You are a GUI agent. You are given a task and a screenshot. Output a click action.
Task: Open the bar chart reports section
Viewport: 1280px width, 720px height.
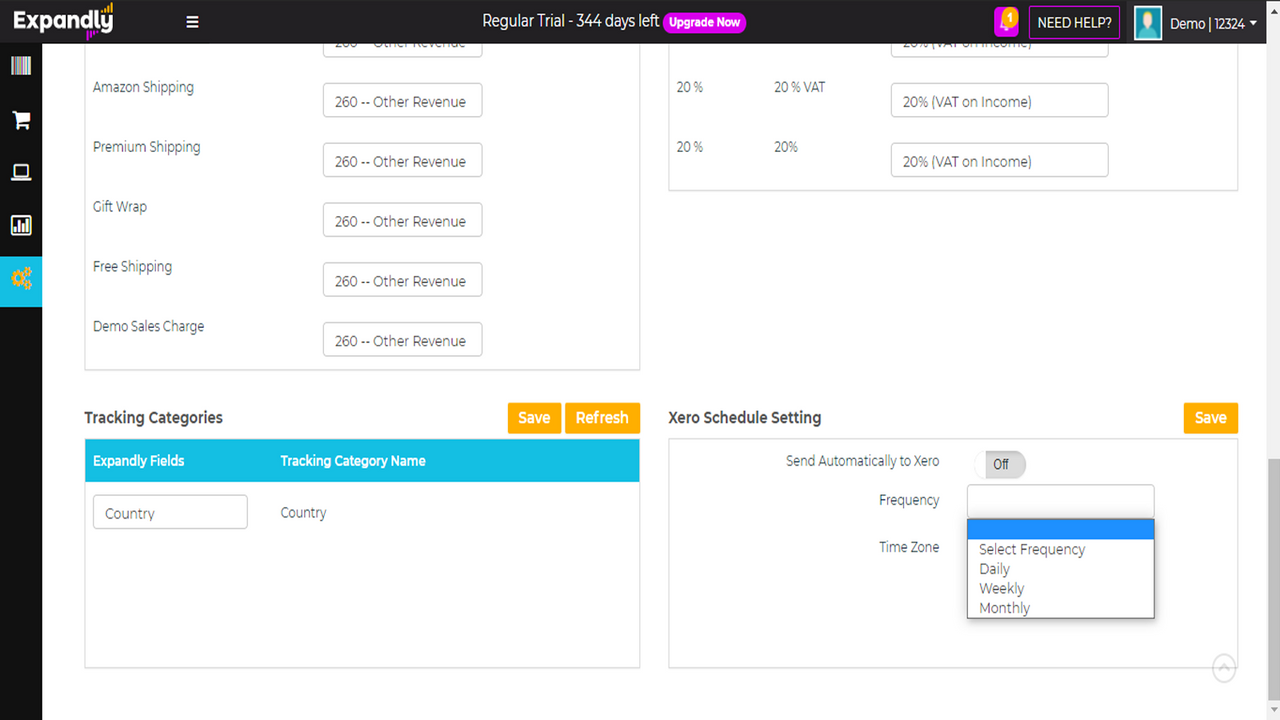coord(20,225)
